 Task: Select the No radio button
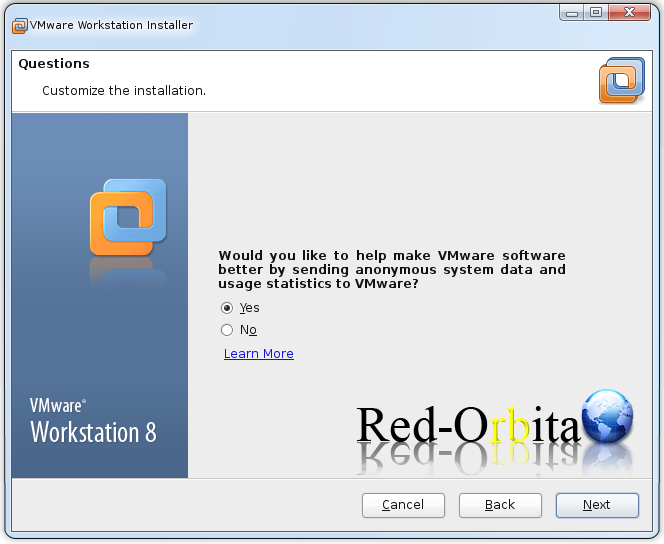point(227,330)
